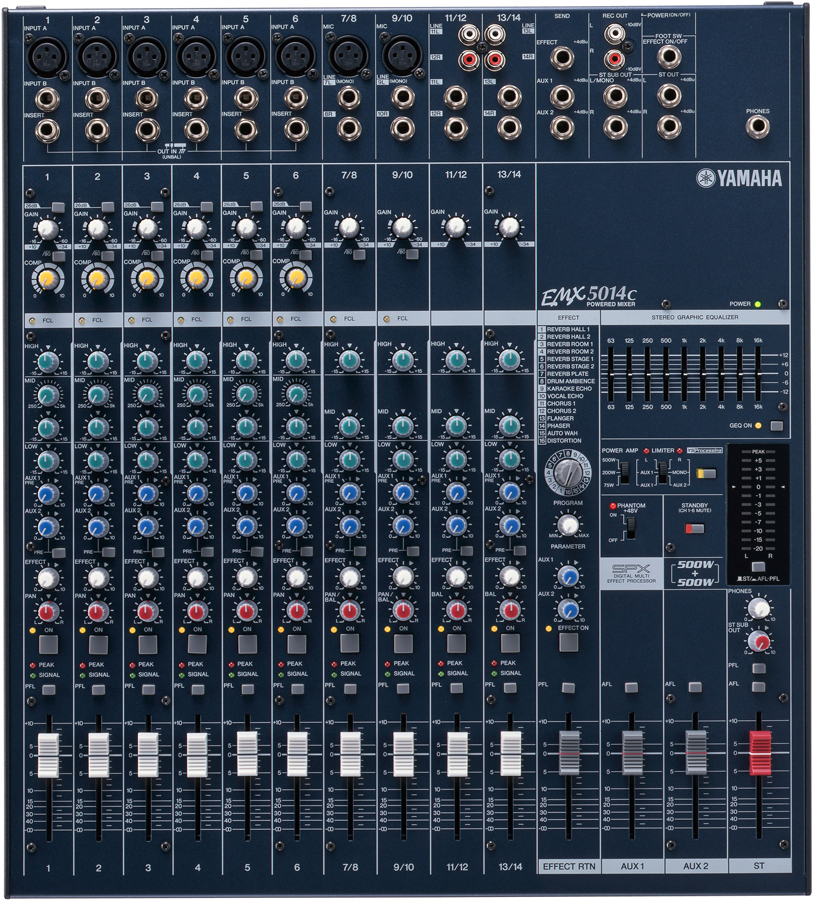Enable AFL on the AUX 1 master
This screenshot has width=813, height=900.
pos(632,687)
